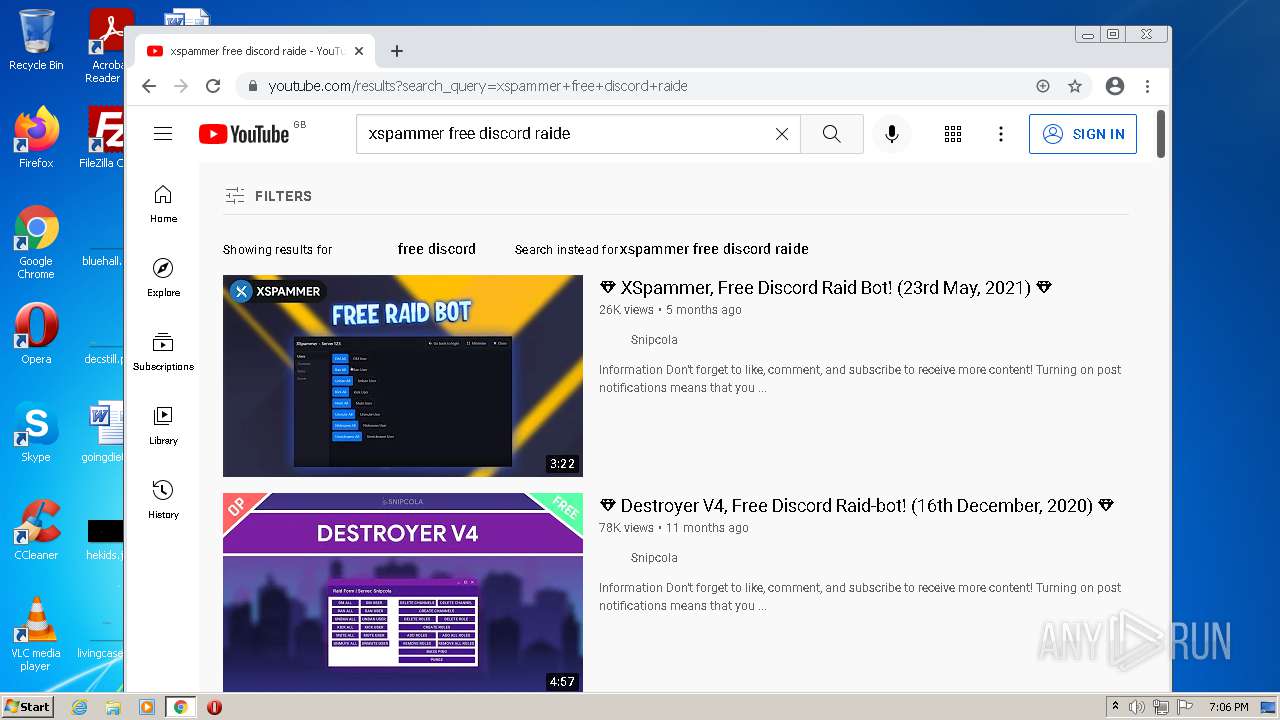Click the Chrome address bar URL

point(478,86)
